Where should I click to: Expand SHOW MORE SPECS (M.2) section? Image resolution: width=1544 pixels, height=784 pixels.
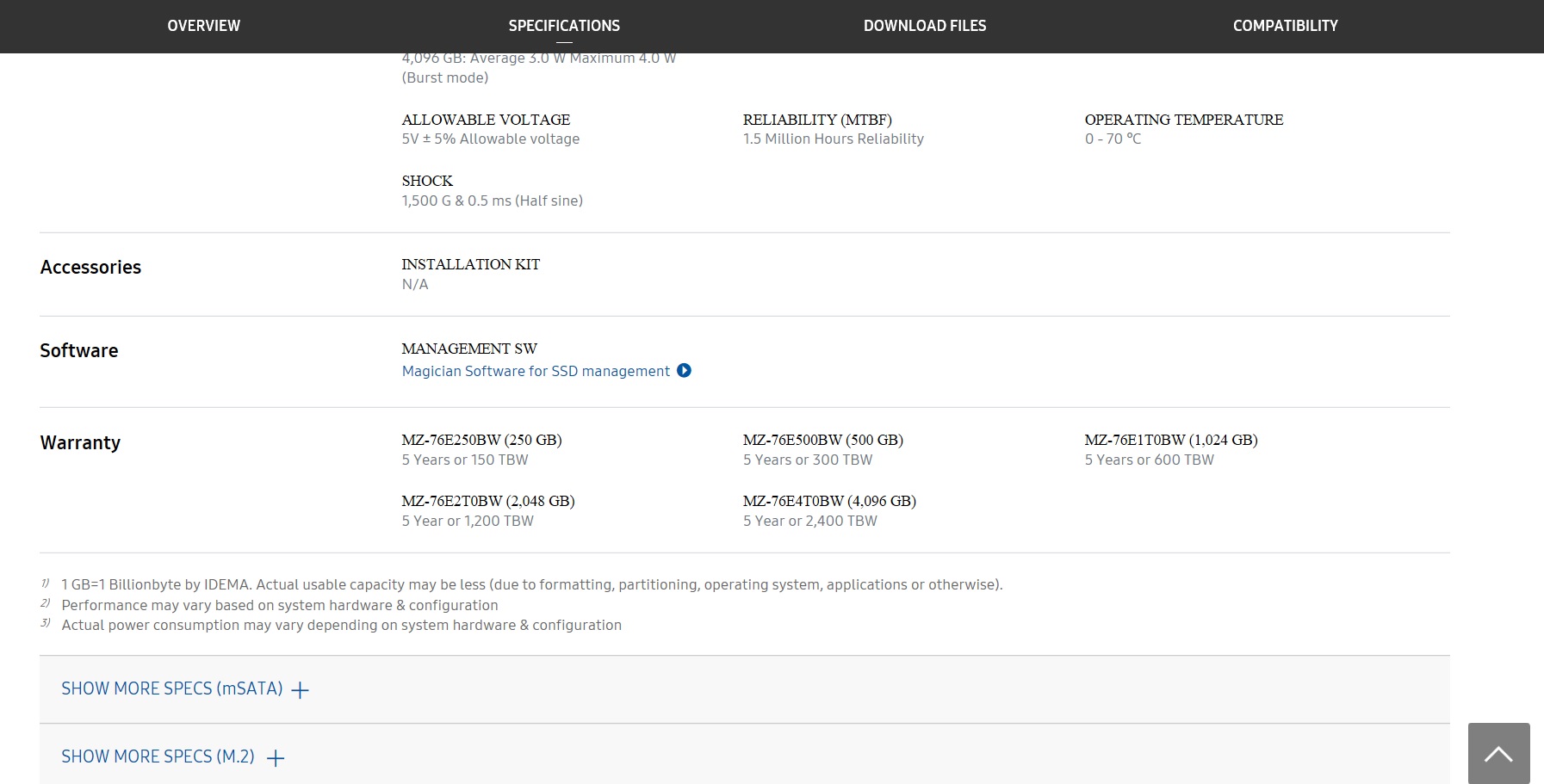point(158,757)
